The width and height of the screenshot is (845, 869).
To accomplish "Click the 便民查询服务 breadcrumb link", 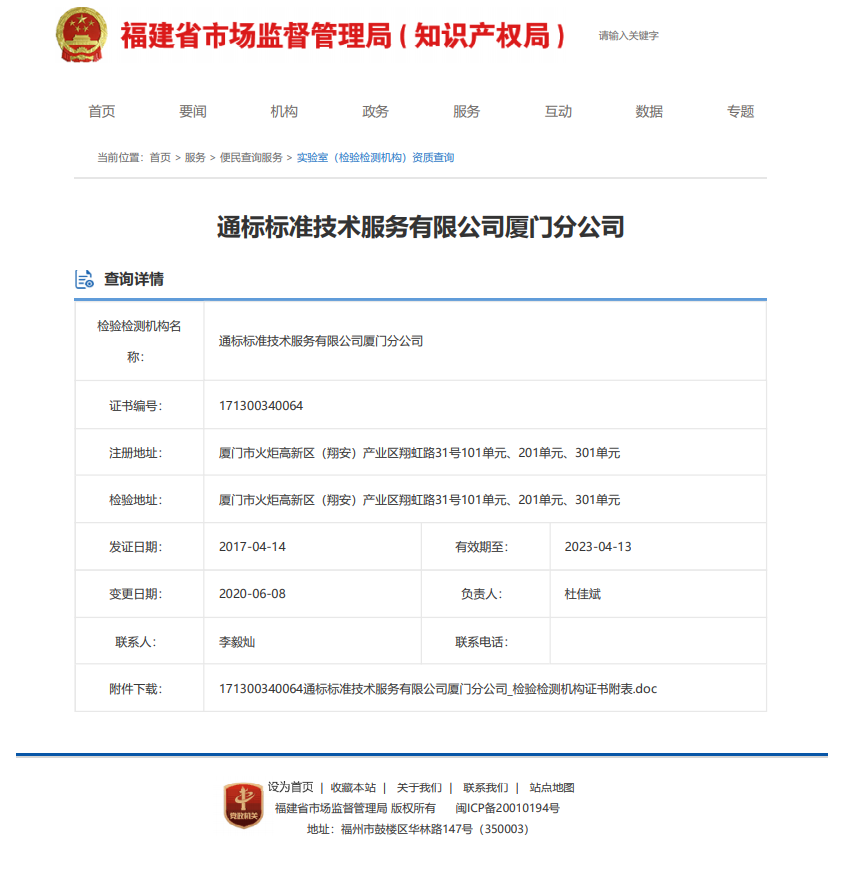I will click(x=251, y=157).
